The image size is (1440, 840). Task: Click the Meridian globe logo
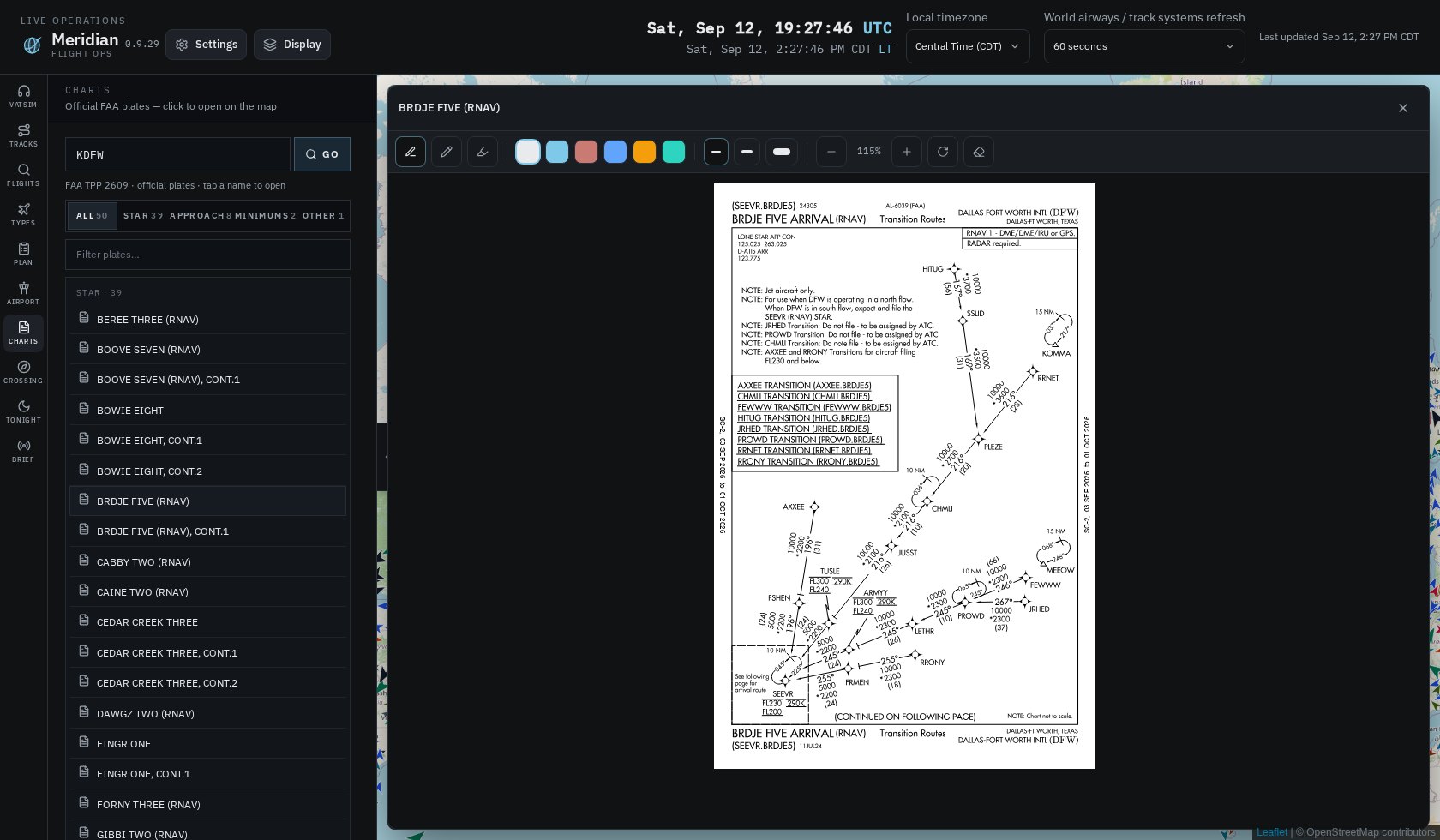pos(32,45)
